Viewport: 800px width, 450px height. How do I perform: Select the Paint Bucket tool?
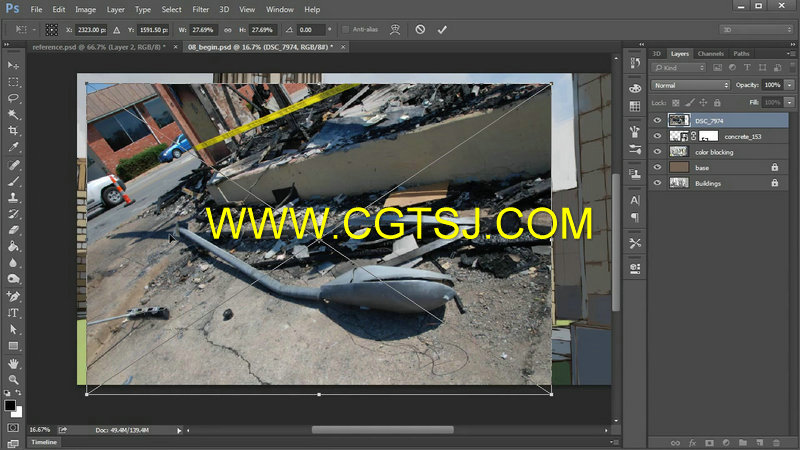(x=13, y=246)
